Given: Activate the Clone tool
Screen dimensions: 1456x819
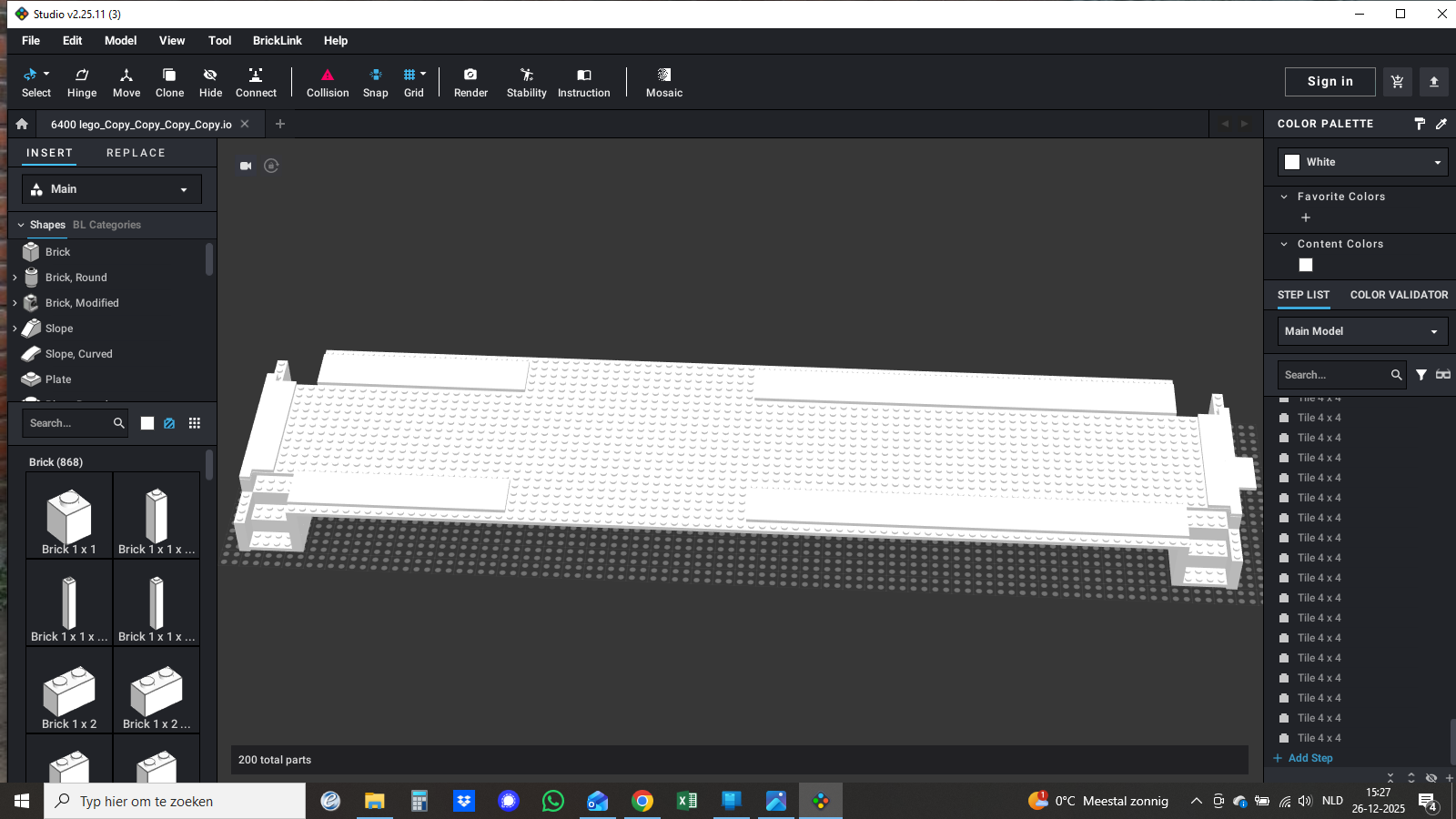Looking at the screenshot, I should [169, 82].
